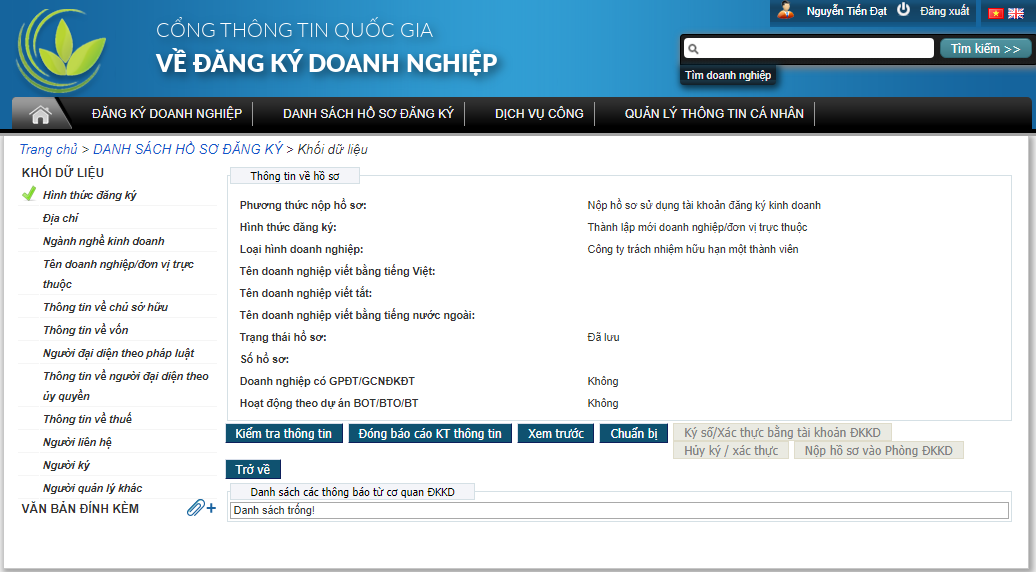Click the paperclip add attachment icon
Screen dimensions: 1036x572
(x=200, y=509)
